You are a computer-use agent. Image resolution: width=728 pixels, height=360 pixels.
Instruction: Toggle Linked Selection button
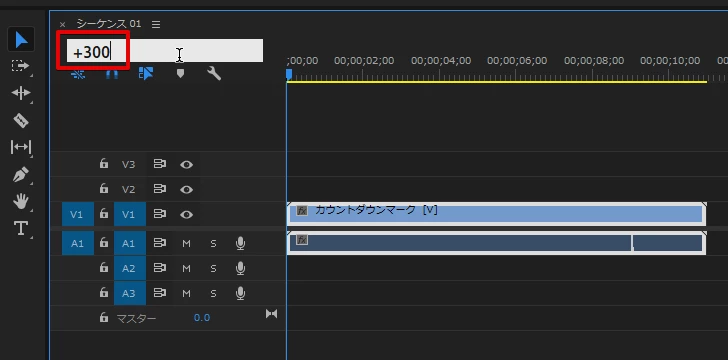(146, 73)
